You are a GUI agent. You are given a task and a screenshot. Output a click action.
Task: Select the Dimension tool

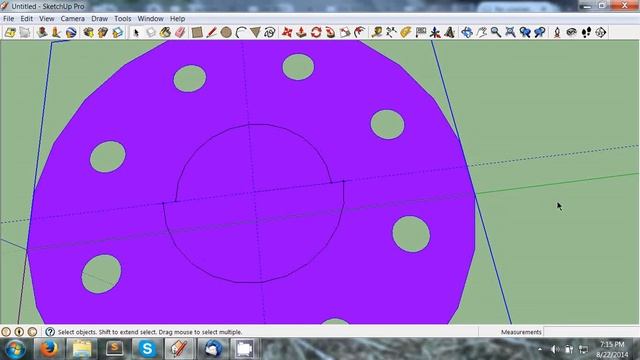coord(391,32)
